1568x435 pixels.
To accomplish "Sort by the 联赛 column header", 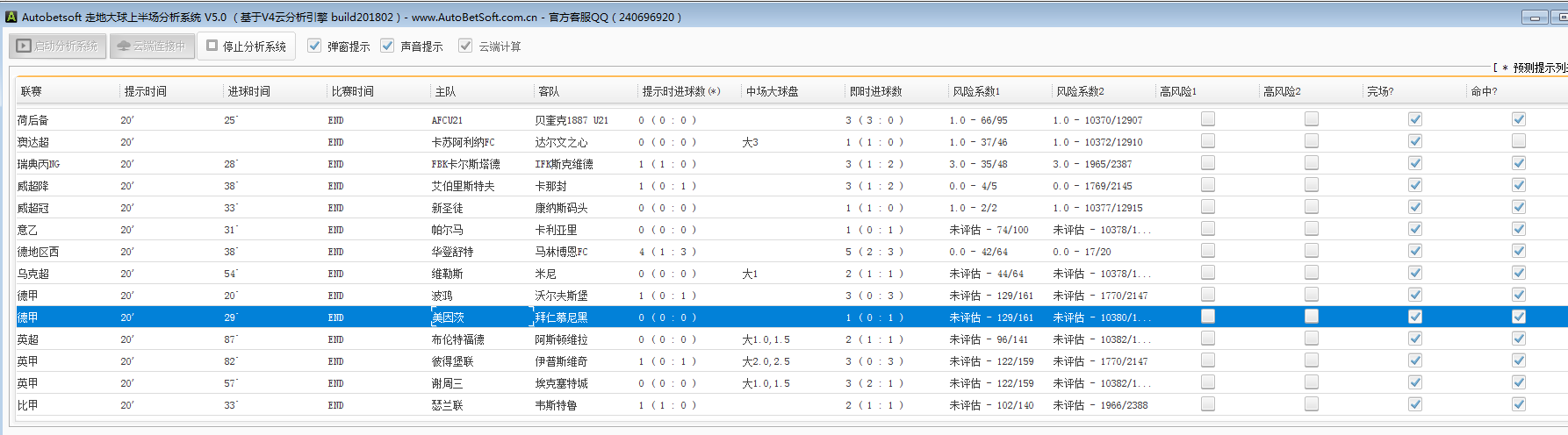I will coord(32,91).
